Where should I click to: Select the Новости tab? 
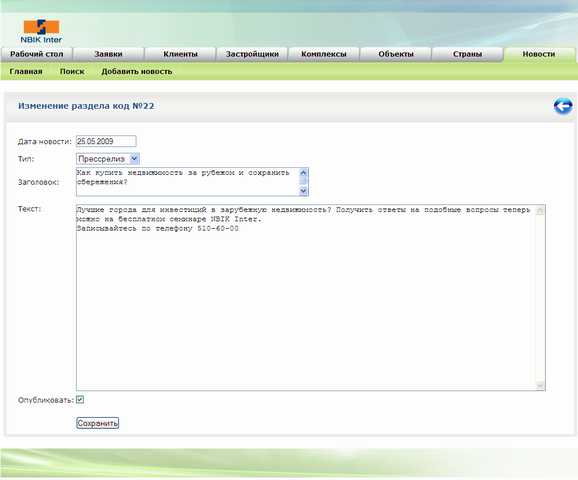tap(539, 54)
